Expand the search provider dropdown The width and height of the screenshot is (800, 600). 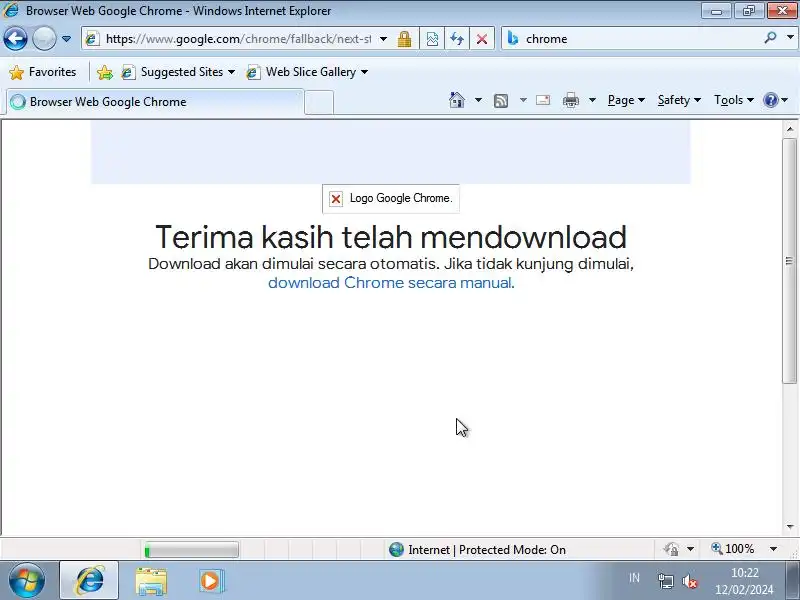click(790, 38)
